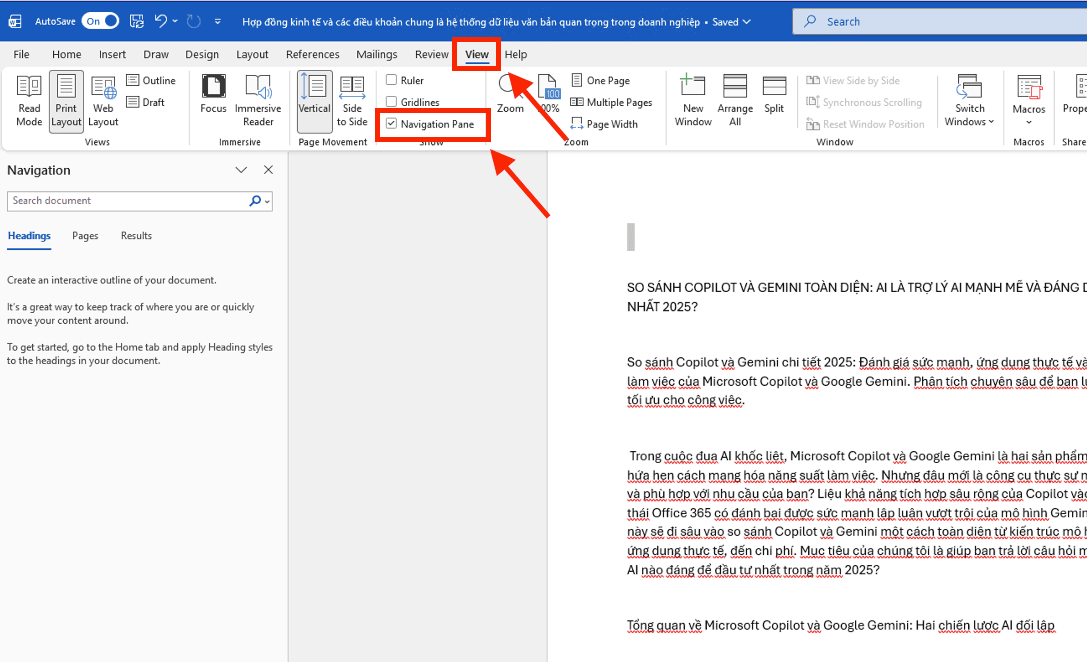Enable the Ruler checkbox
The height and width of the screenshot is (662, 1087).
click(x=392, y=80)
